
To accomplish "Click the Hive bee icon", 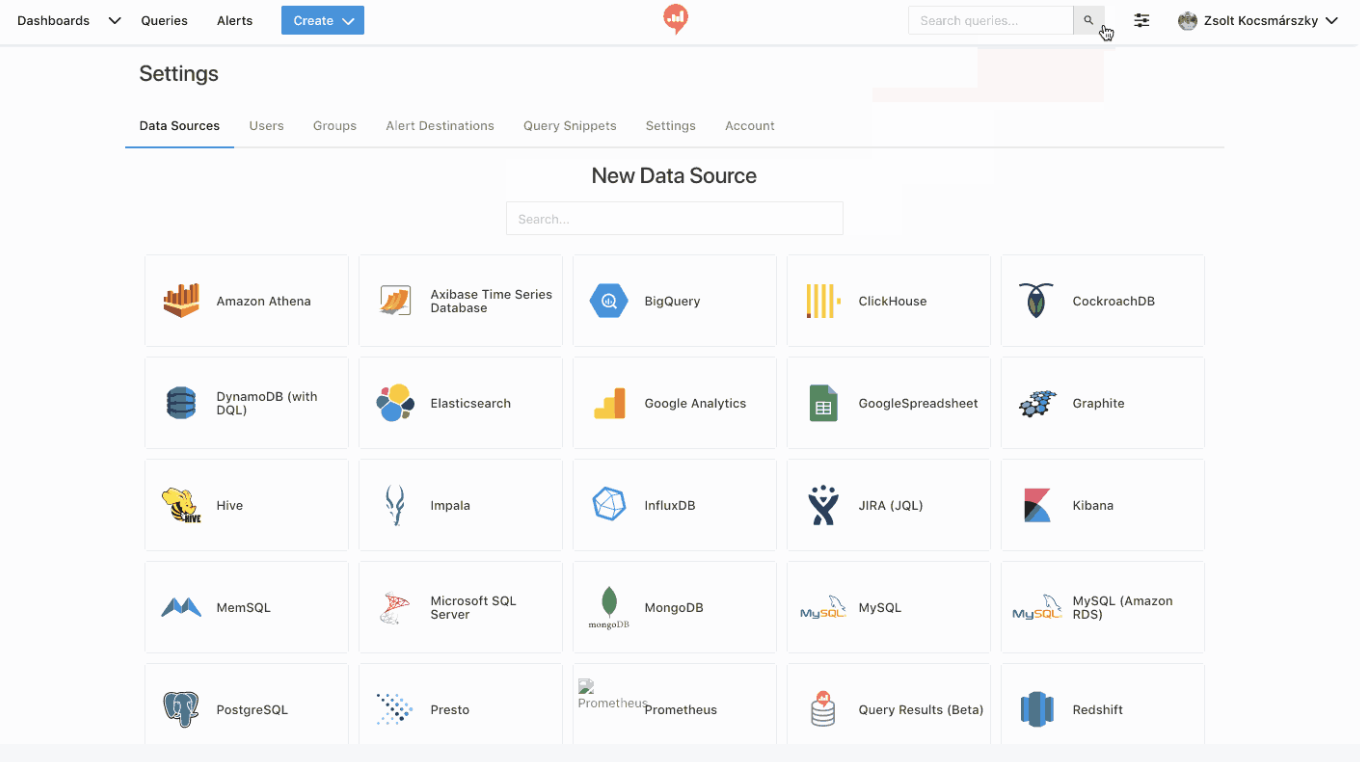I will coord(181,505).
